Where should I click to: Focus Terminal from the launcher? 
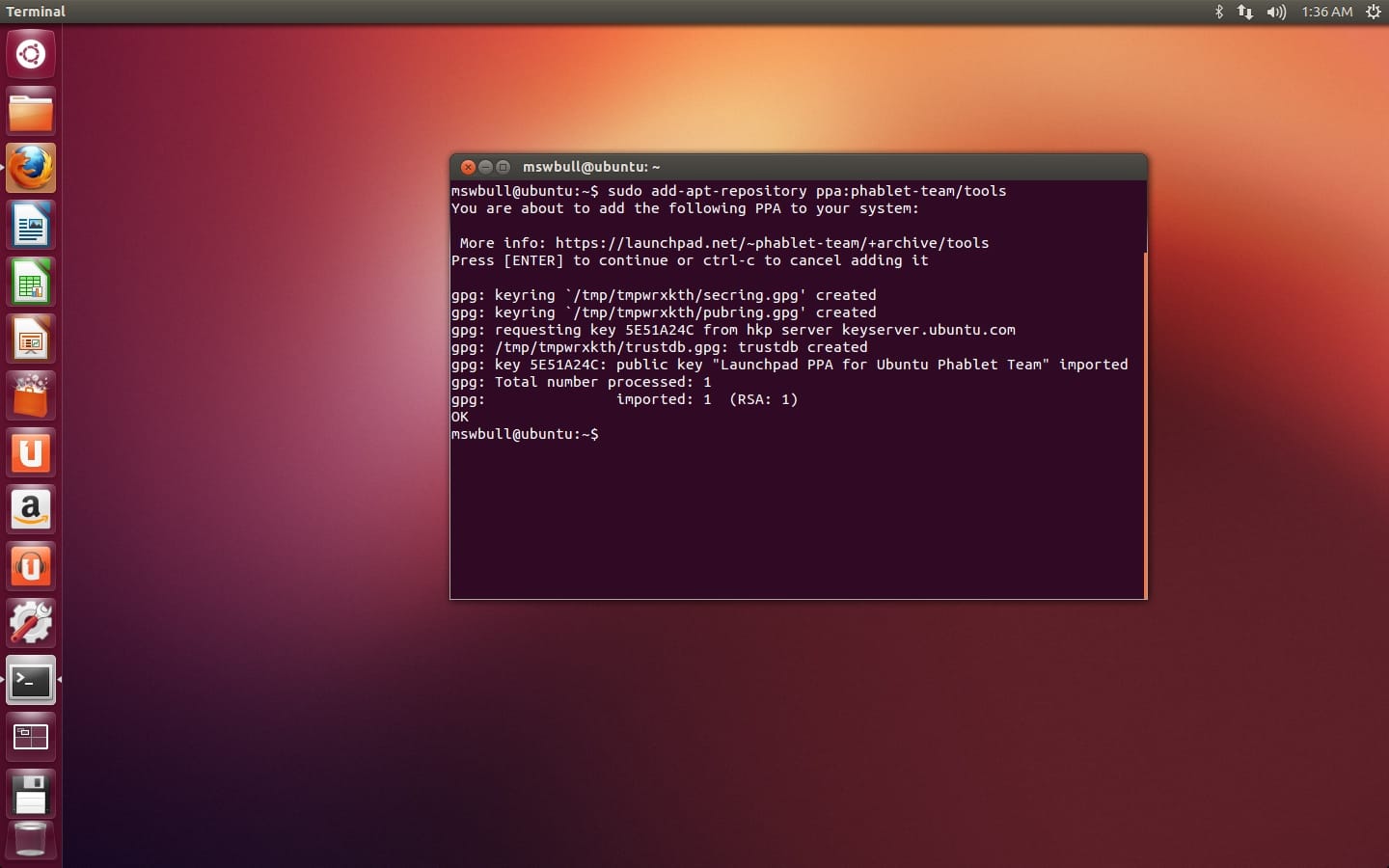click(x=31, y=681)
